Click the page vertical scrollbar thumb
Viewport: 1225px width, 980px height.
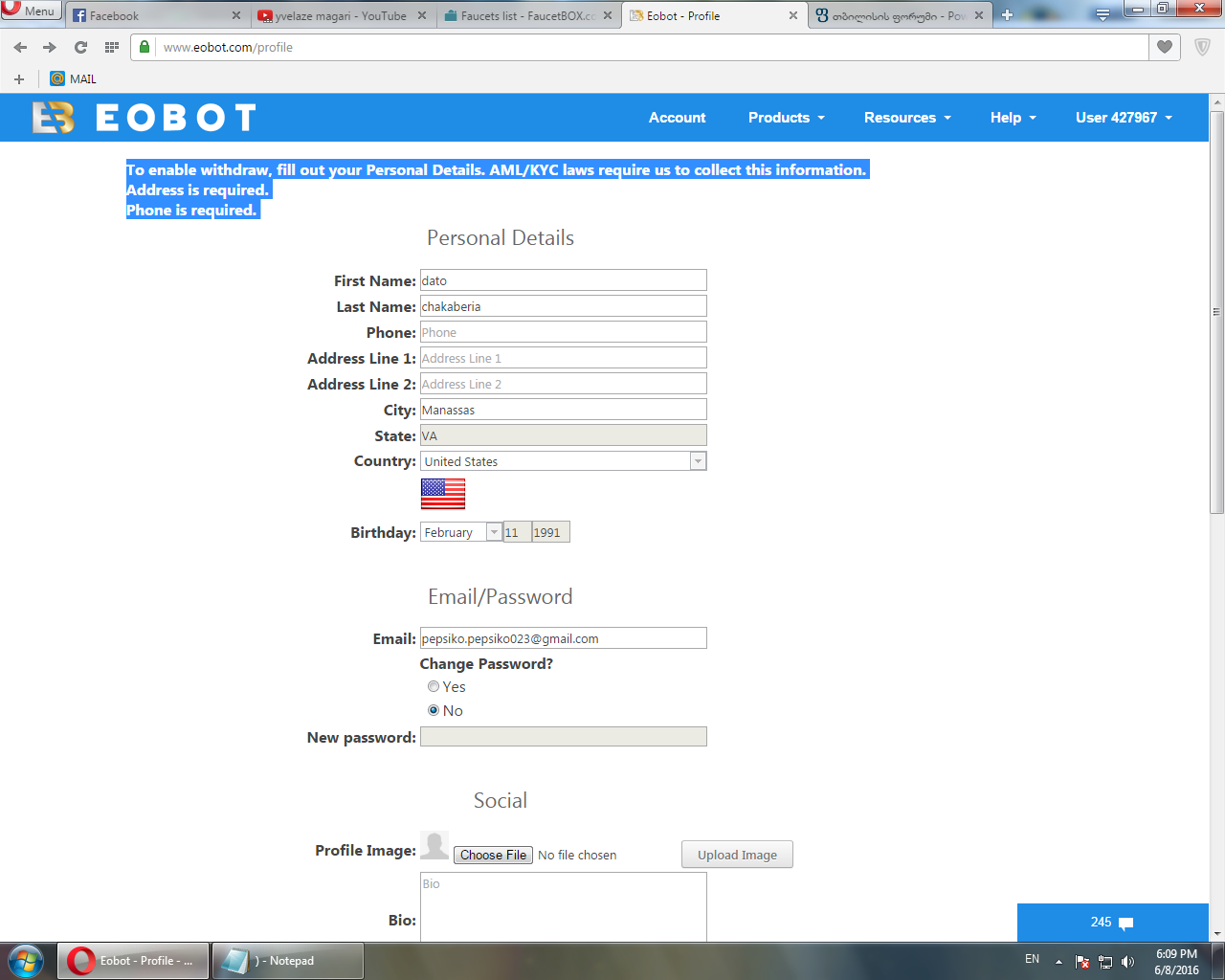[1216, 313]
